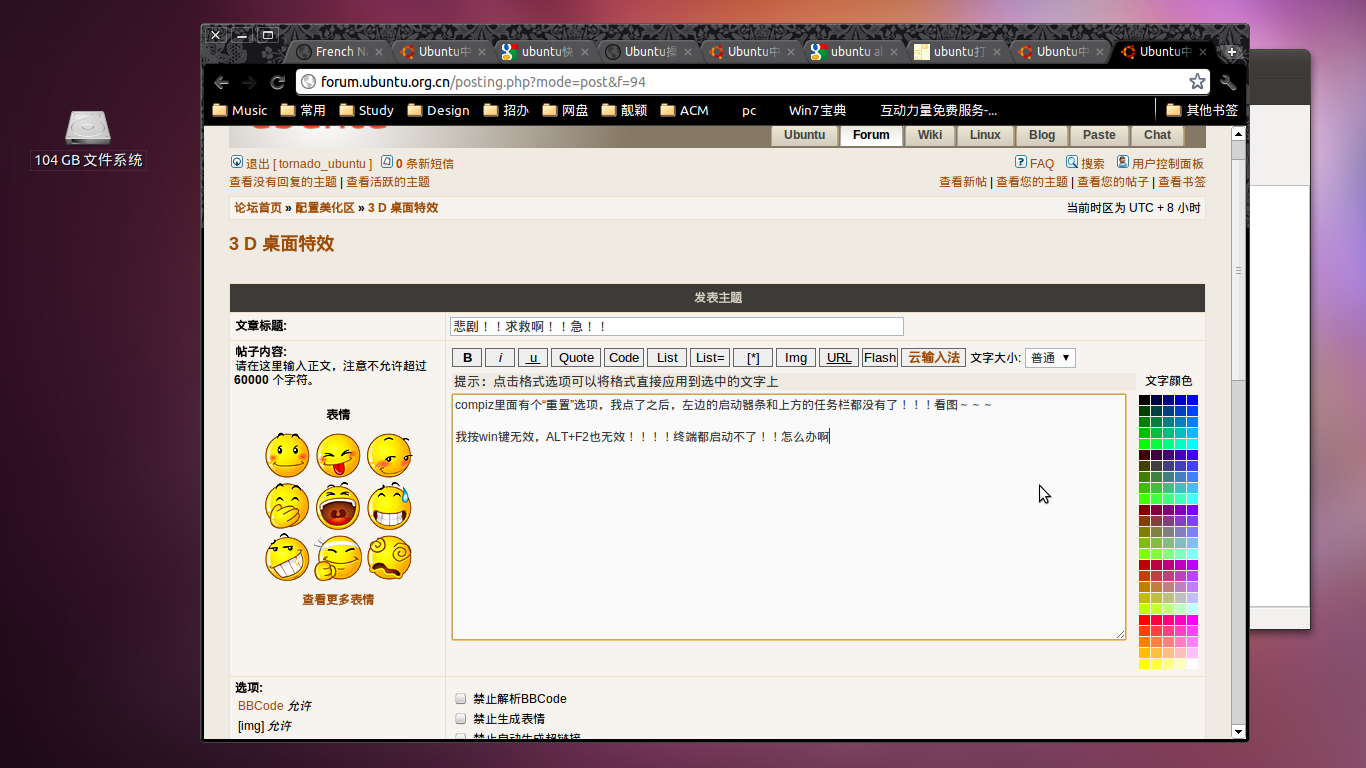Insert URL tag
The width and height of the screenshot is (1366, 768).
pos(839,358)
